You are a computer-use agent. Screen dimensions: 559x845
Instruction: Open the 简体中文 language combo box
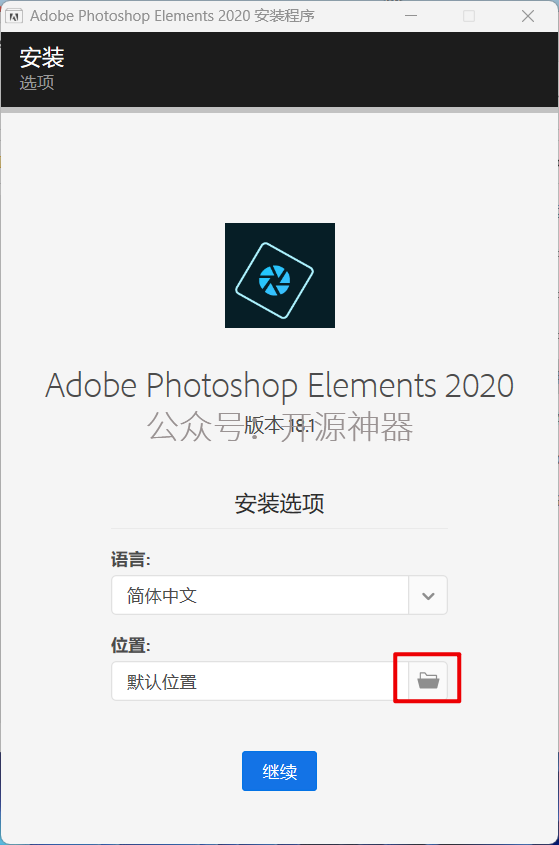pos(279,595)
